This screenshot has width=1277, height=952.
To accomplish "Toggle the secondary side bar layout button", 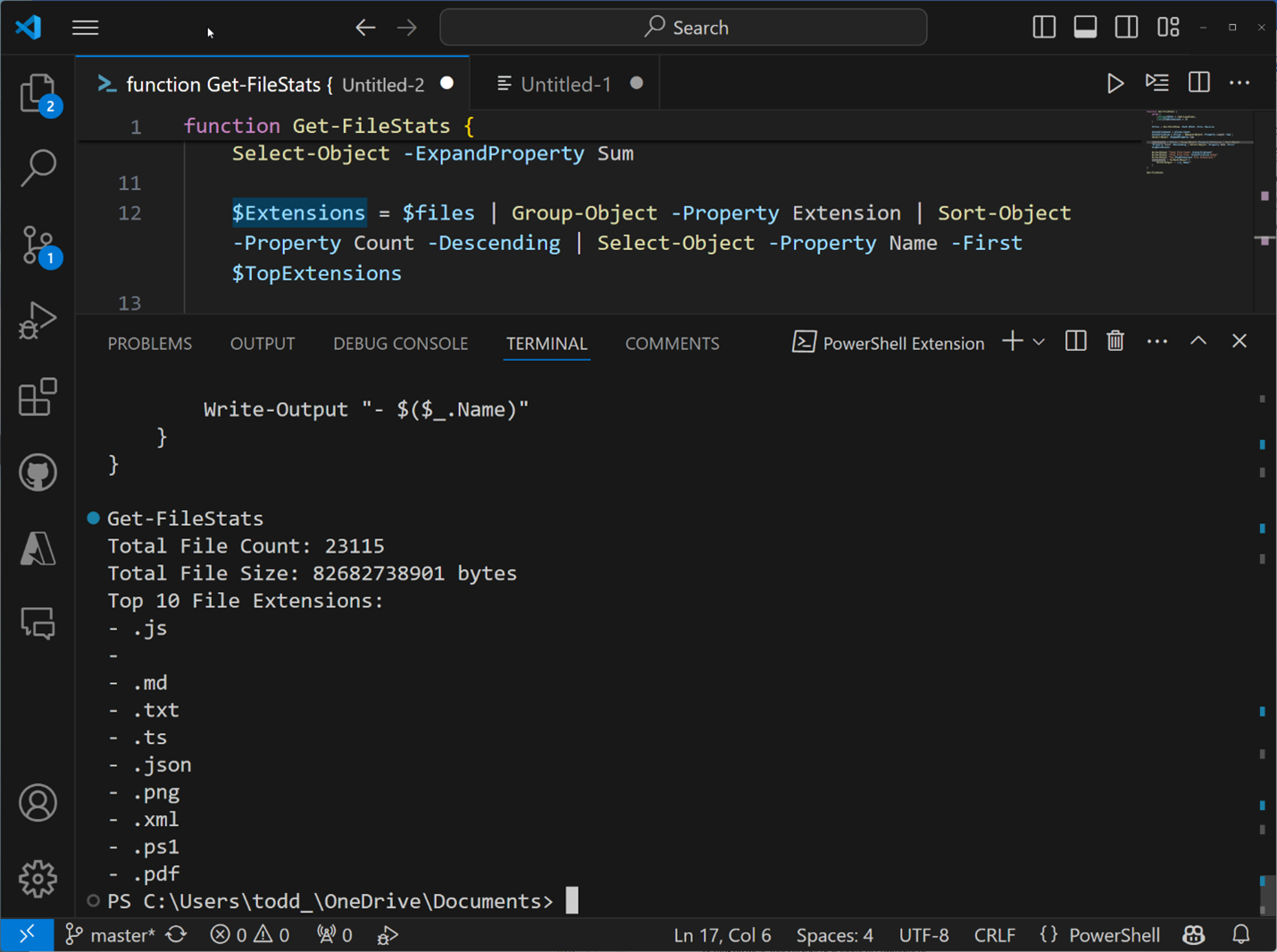I will coord(1126,28).
